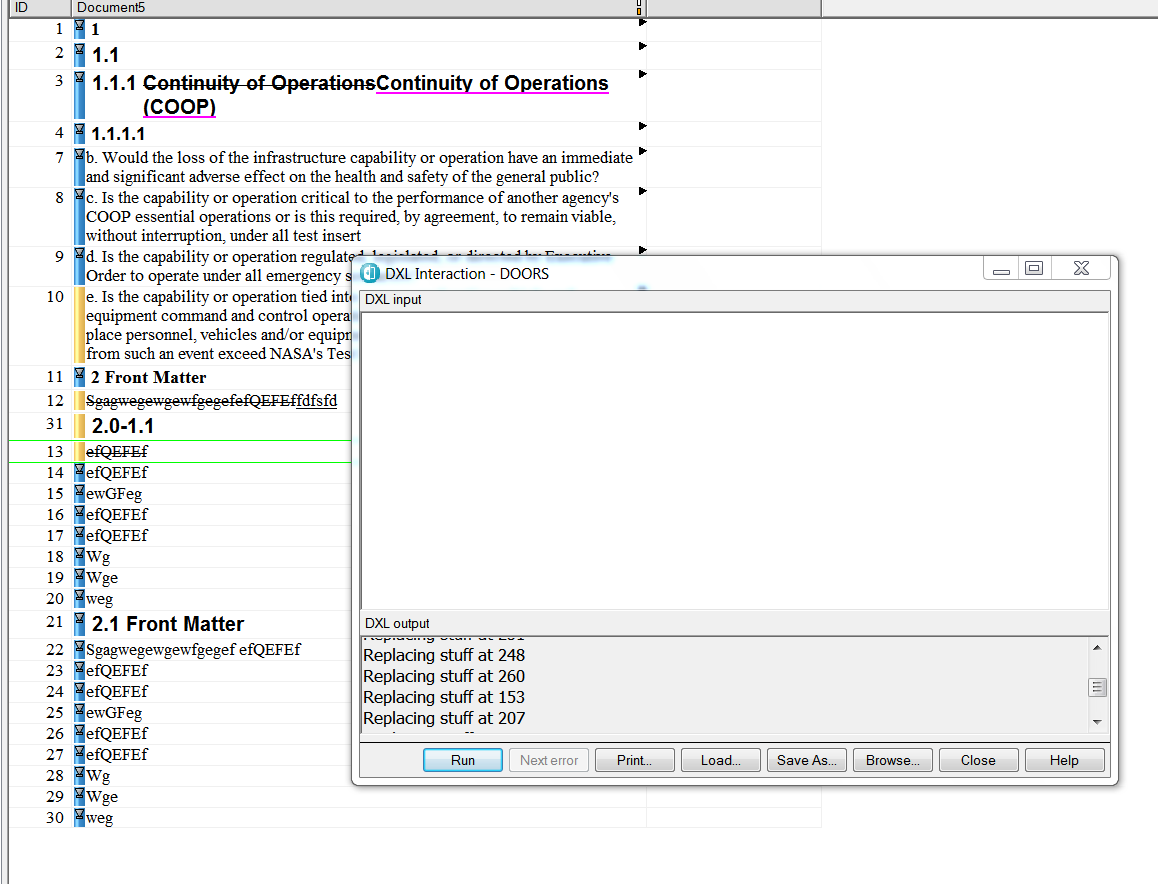Open the link arrow on 'Continuity of Operations' row
1158x884 pixels.
pyautogui.click(x=642, y=74)
